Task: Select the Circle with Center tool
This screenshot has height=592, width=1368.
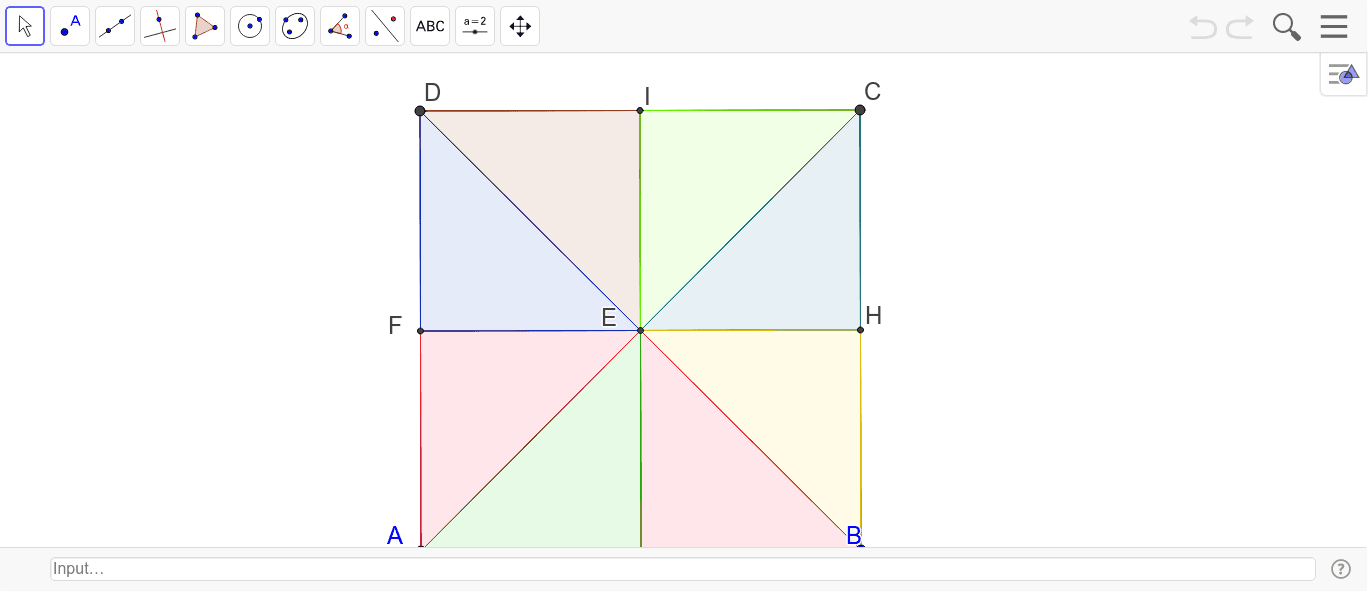Action: pyautogui.click(x=250, y=25)
